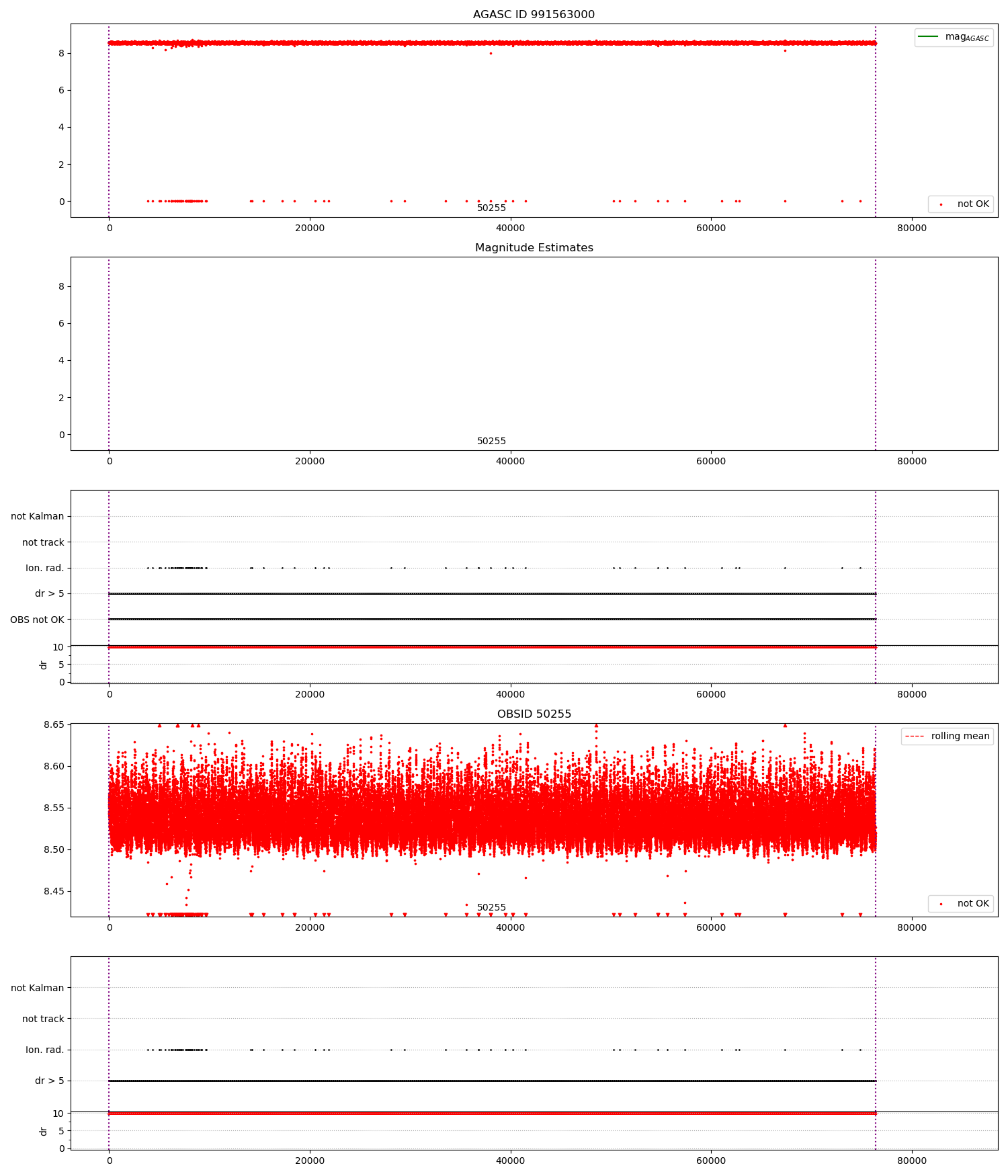Click the 'OBS not OK' axis label

(37, 620)
